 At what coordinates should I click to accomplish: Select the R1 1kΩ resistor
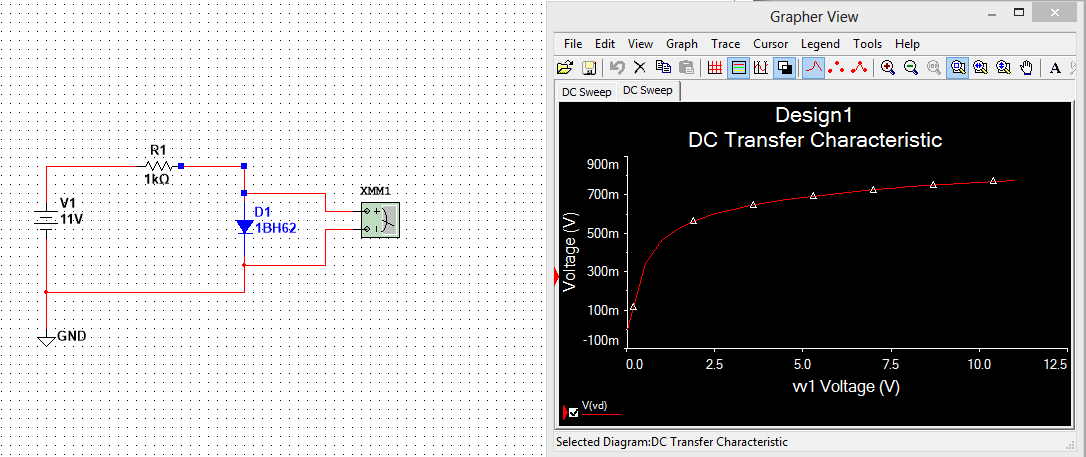point(158,166)
